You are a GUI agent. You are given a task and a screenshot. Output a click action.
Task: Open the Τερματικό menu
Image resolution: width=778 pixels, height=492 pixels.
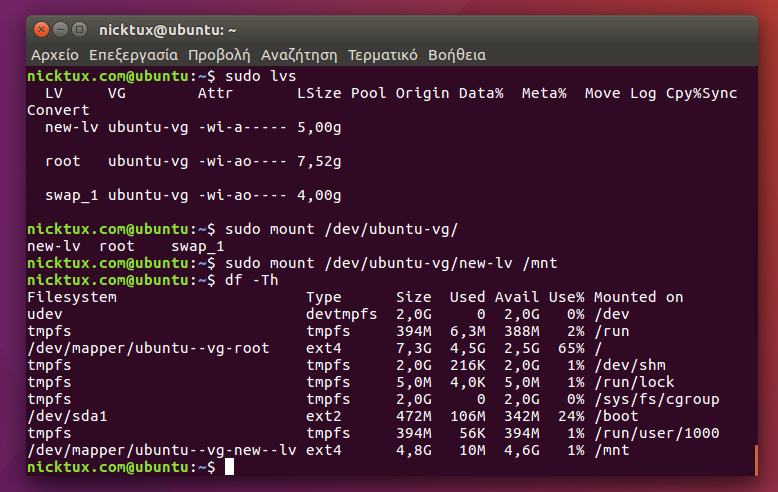(383, 55)
